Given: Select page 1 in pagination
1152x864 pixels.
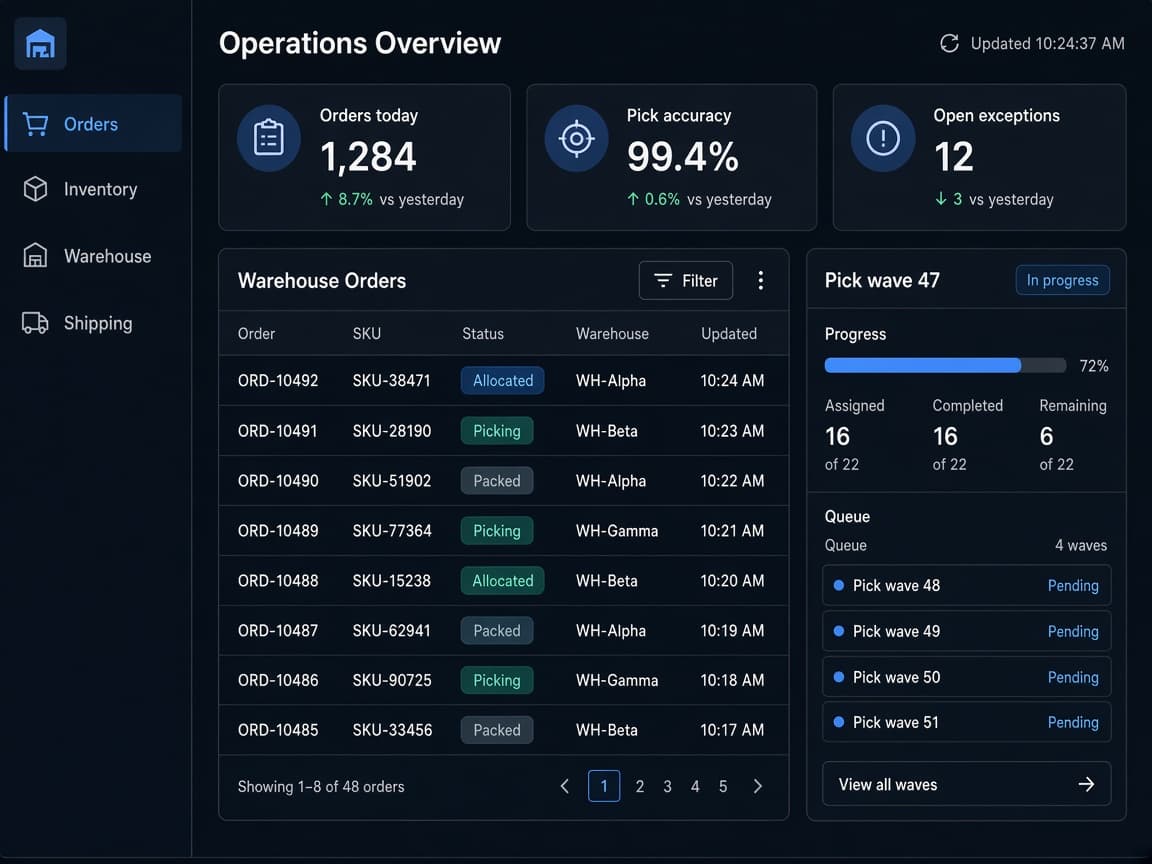Looking at the screenshot, I should click(x=604, y=786).
